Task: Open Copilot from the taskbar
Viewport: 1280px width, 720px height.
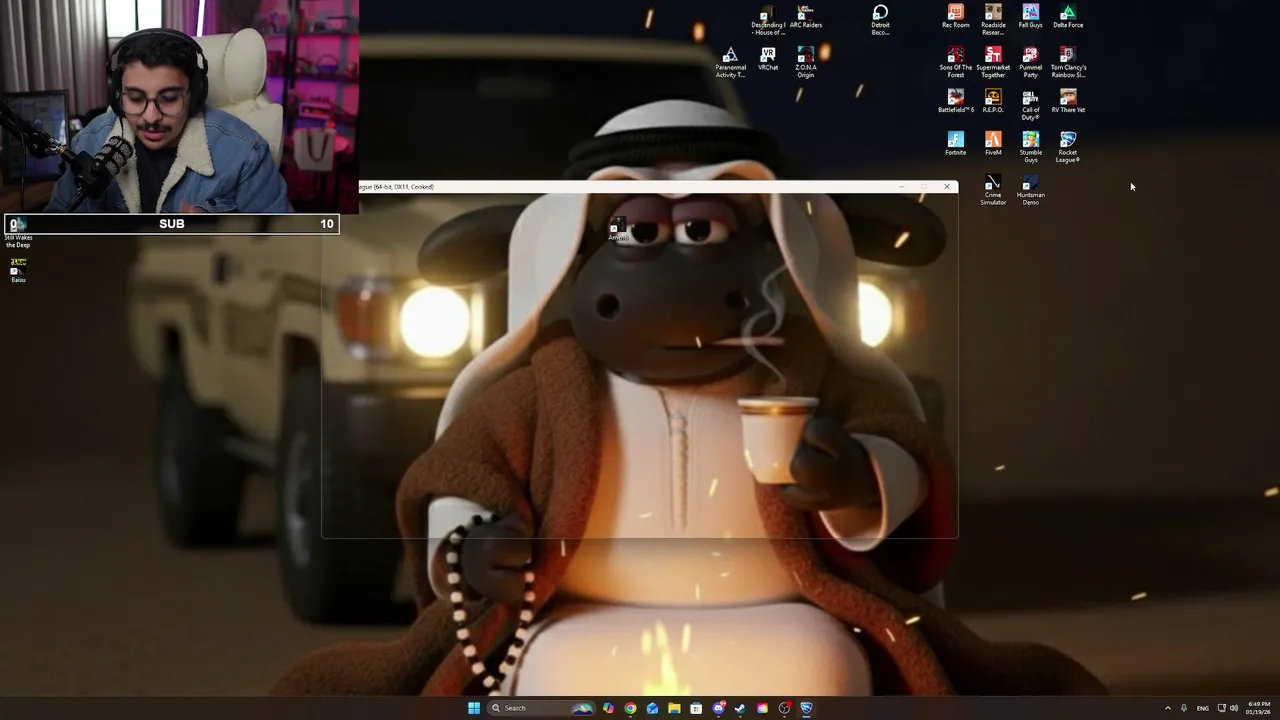Action: [608, 708]
